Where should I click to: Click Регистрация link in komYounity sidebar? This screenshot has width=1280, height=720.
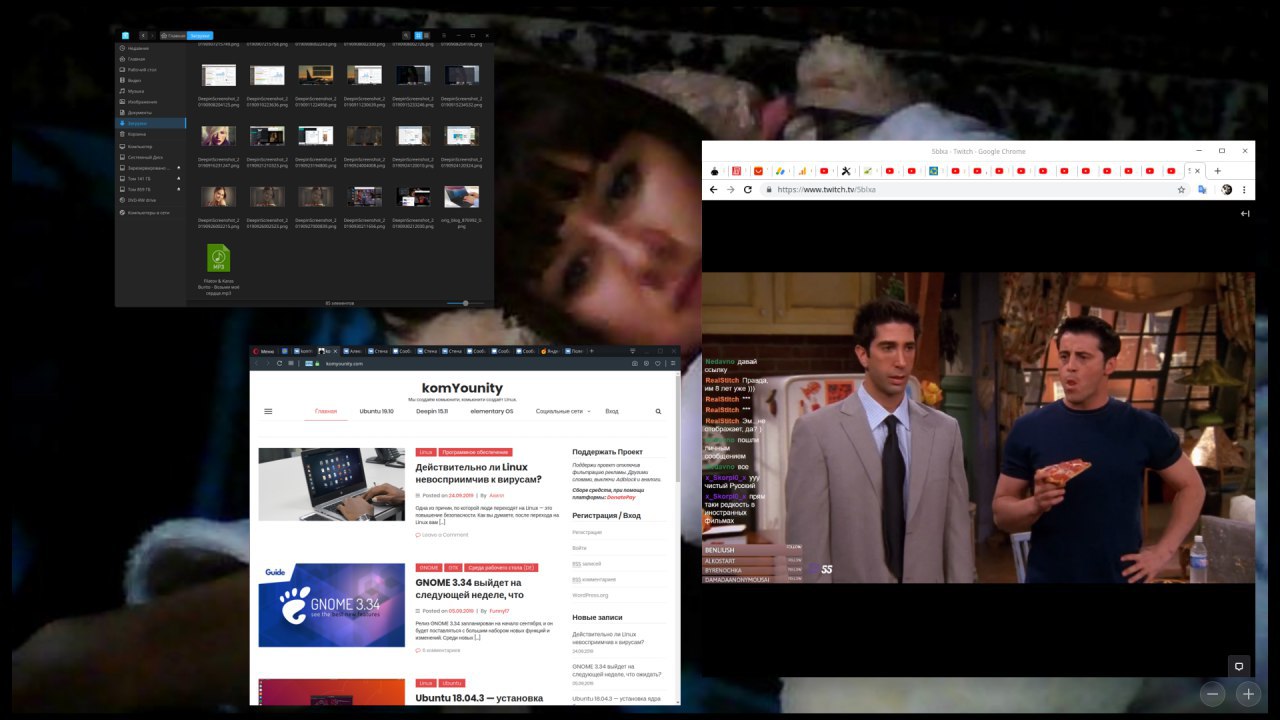click(587, 532)
